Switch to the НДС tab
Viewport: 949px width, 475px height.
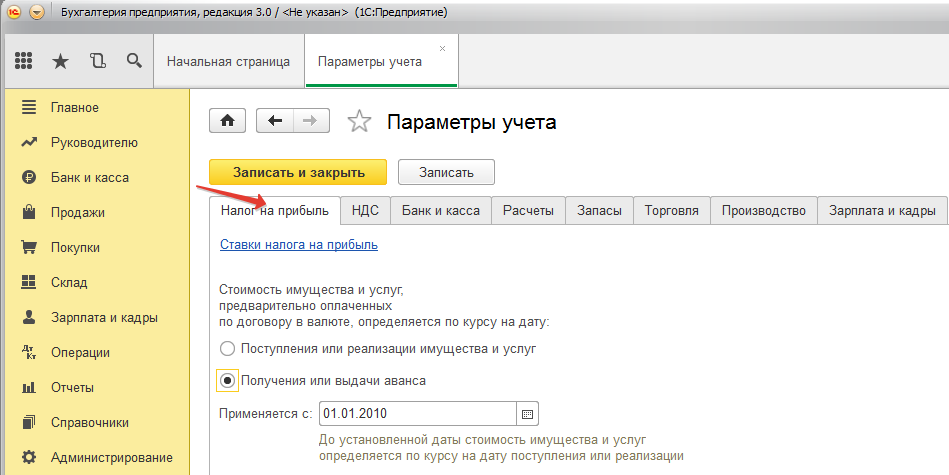[365, 211]
